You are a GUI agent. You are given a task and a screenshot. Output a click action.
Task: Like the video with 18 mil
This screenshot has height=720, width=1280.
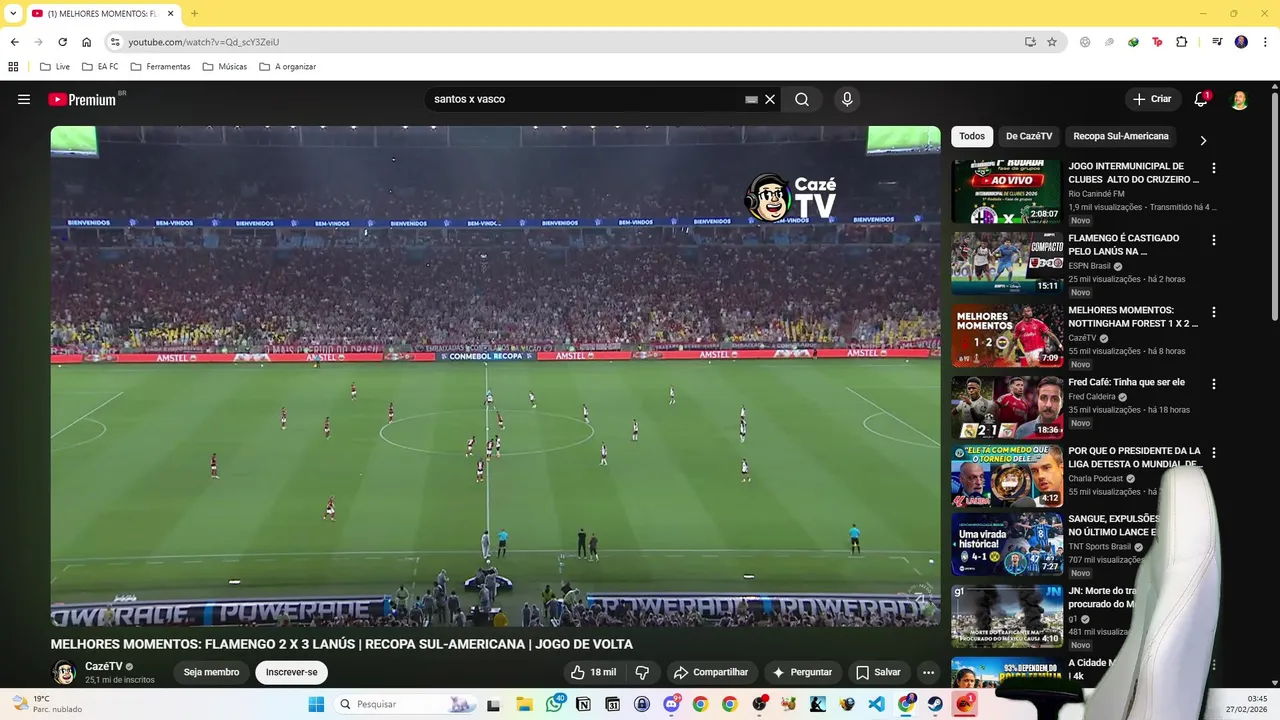[x=594, y=672]
